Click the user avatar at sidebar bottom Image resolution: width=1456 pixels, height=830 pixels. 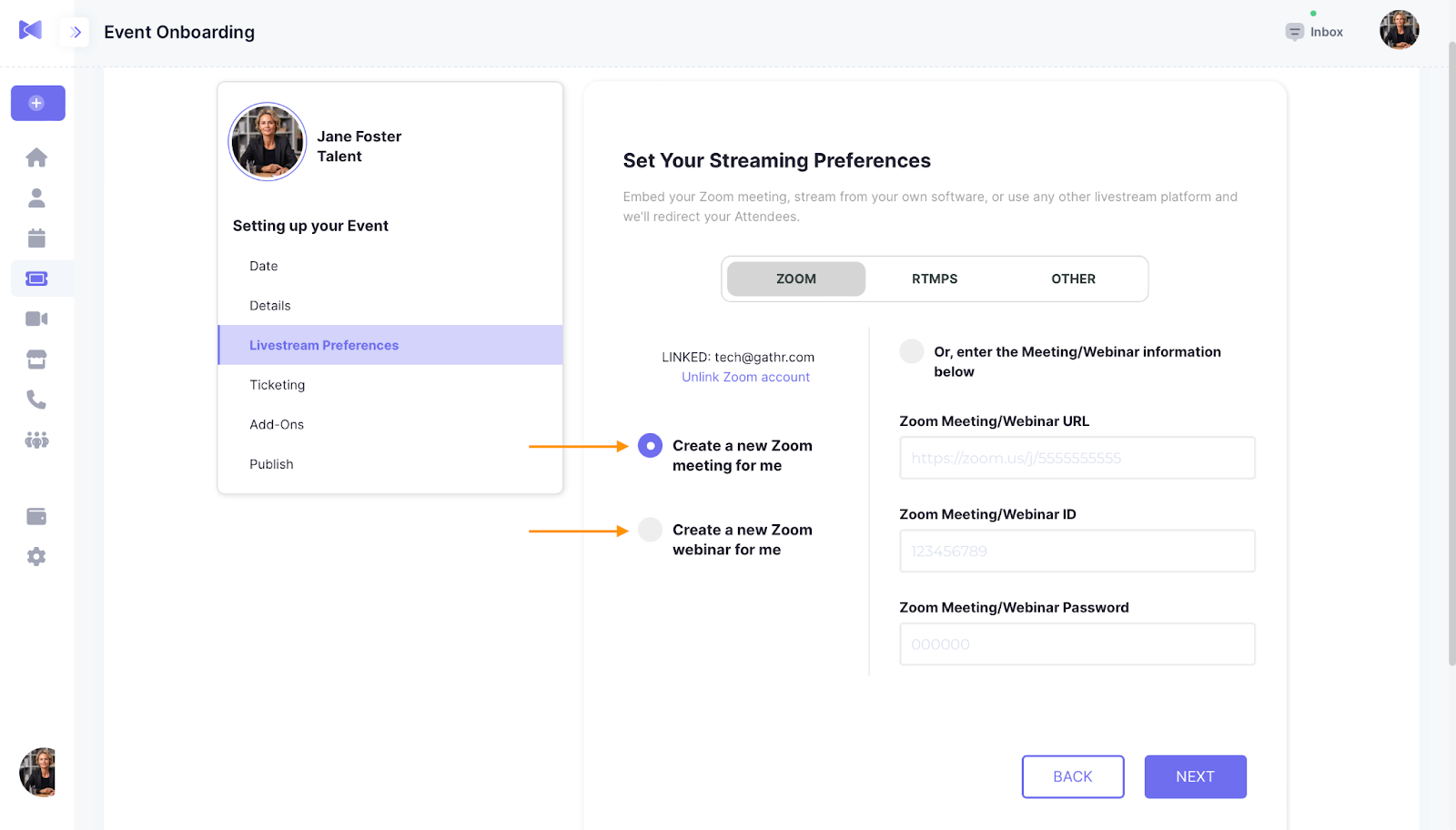click(37, 772)
